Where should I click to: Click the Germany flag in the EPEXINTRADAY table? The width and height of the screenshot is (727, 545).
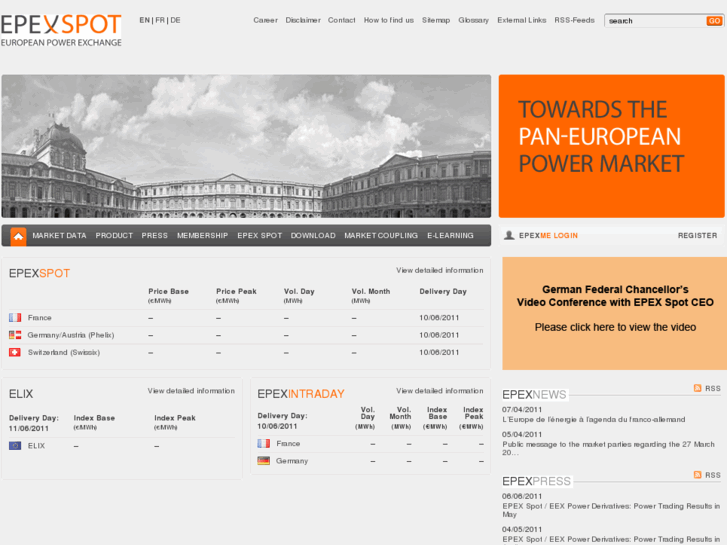(x=263, y=461)
